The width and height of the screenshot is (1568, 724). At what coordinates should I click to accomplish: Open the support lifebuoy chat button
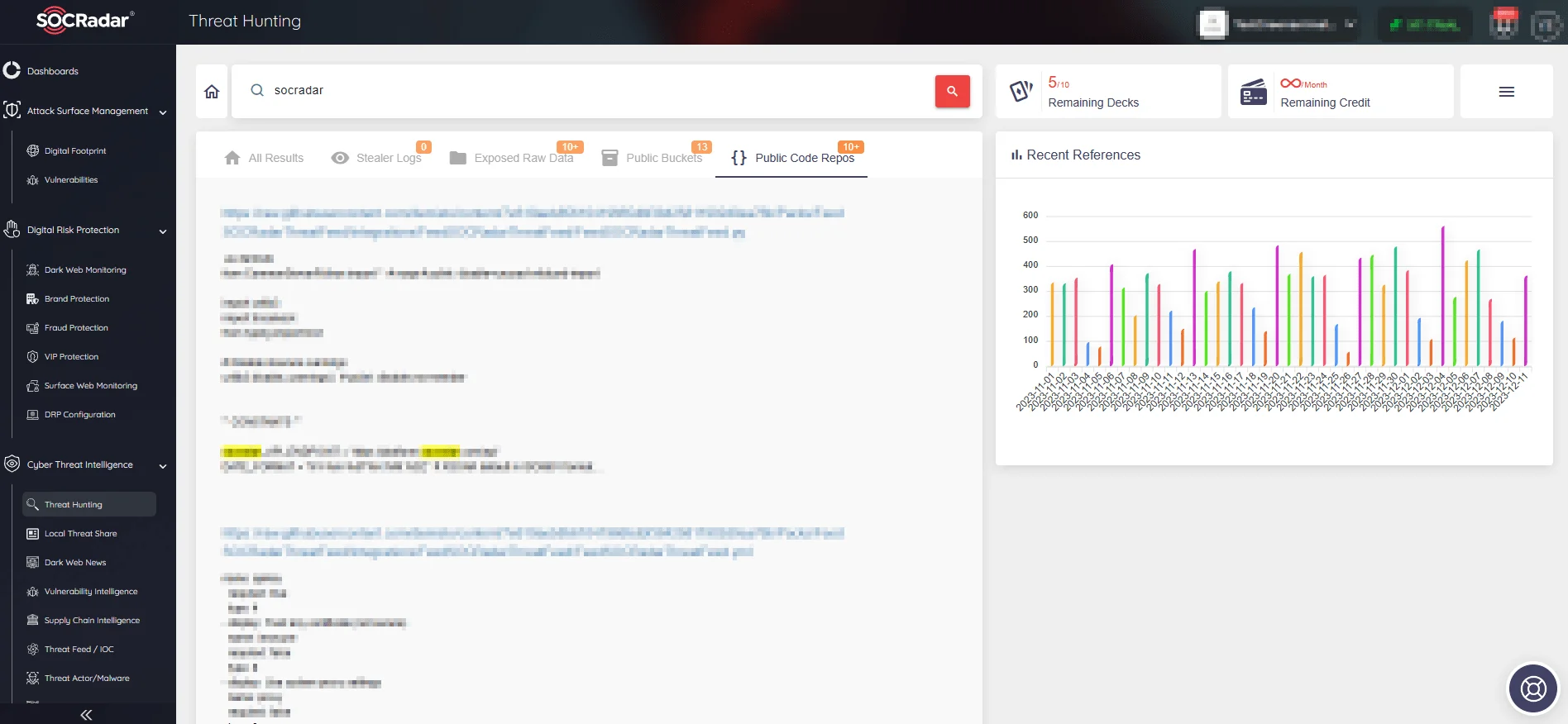click(1533, 688)
